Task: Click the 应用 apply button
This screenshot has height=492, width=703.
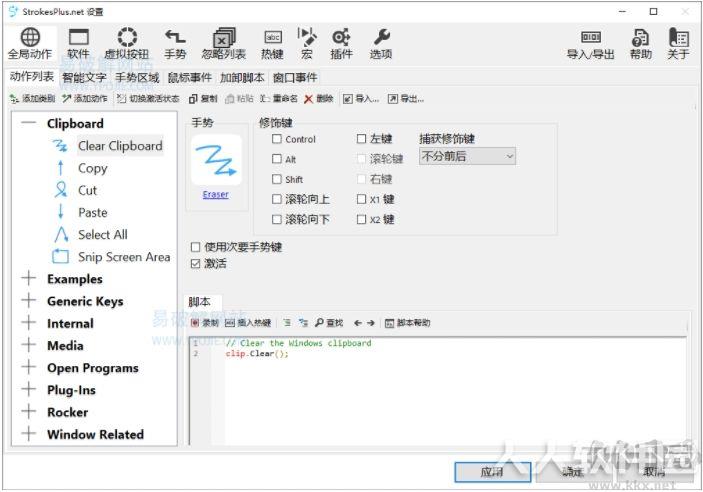Action: click(493, 472)
